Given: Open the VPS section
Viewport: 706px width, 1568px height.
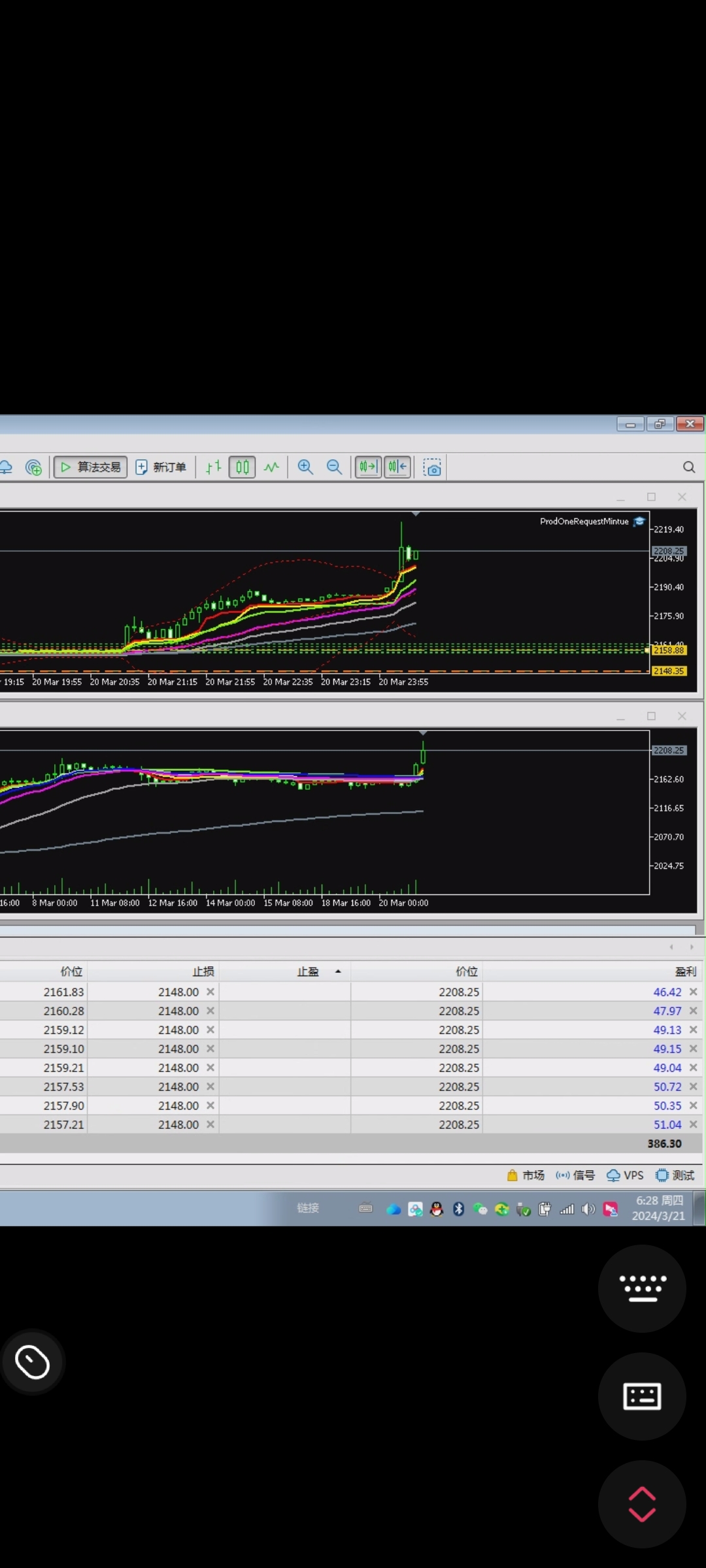Looking at the screenshot, I should (x=625, y=1175).
